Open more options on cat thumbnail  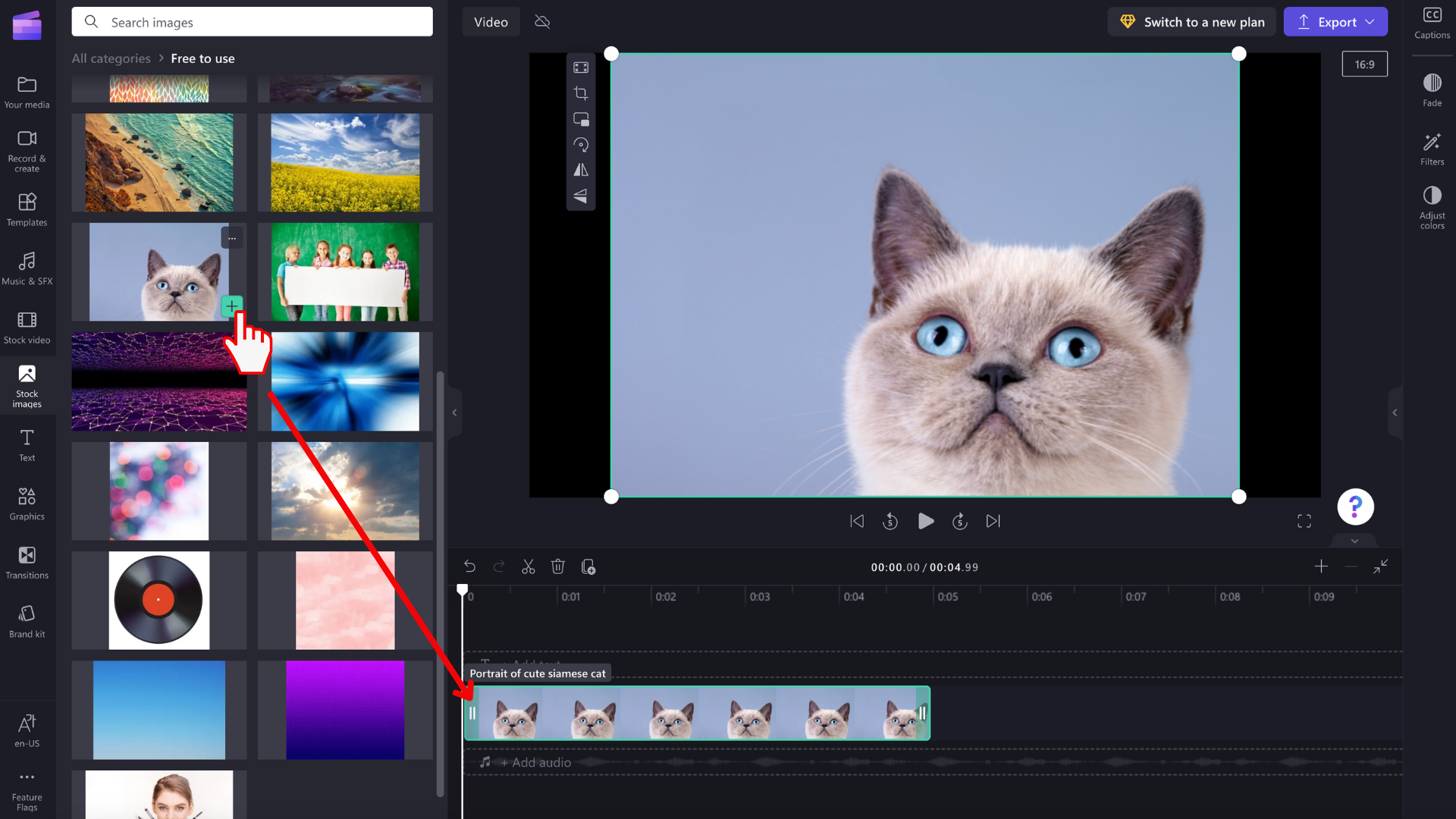232,237
